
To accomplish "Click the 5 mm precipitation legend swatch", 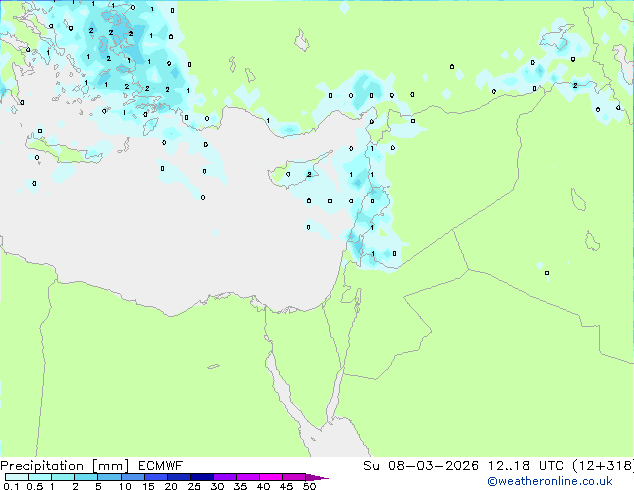I will [109, 477].
